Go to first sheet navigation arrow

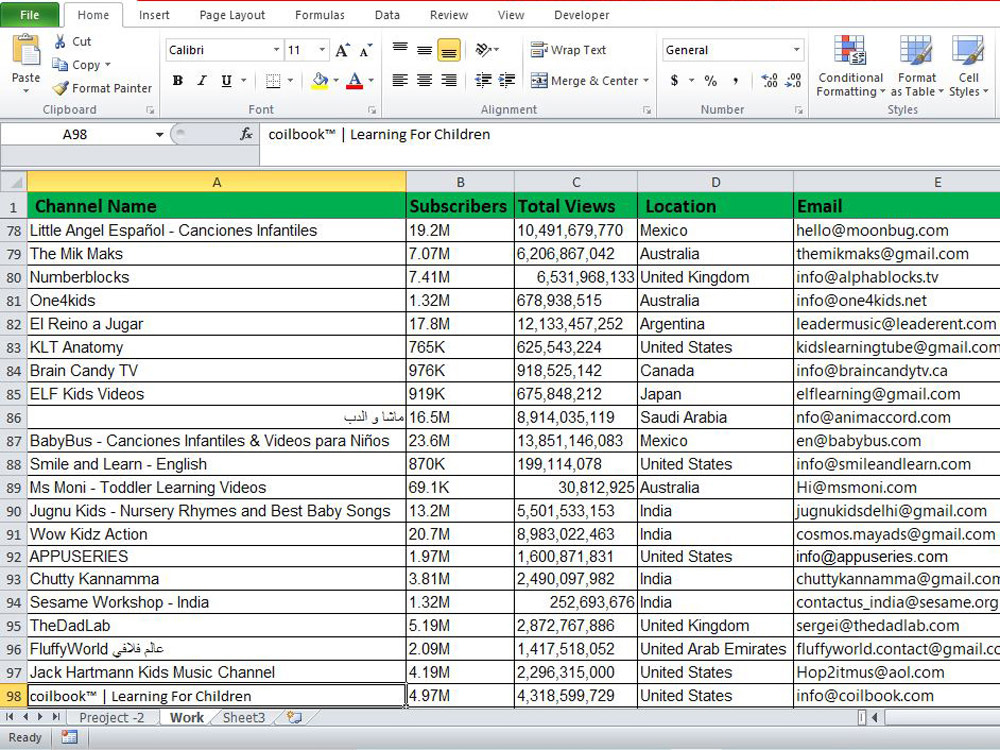click(9, 717)
